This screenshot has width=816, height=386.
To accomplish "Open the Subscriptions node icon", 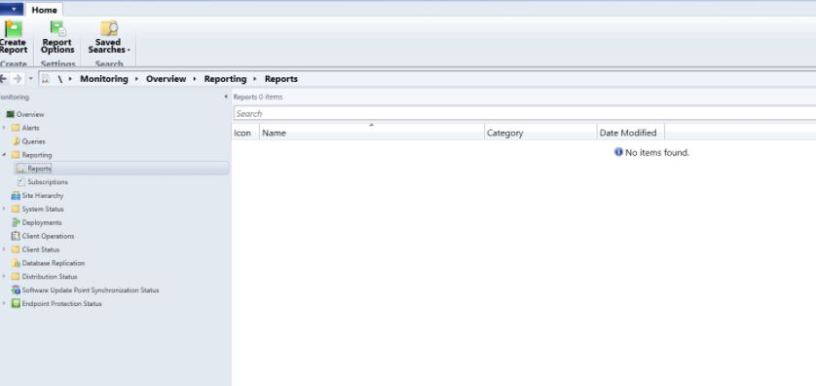I will click(21, 182).
